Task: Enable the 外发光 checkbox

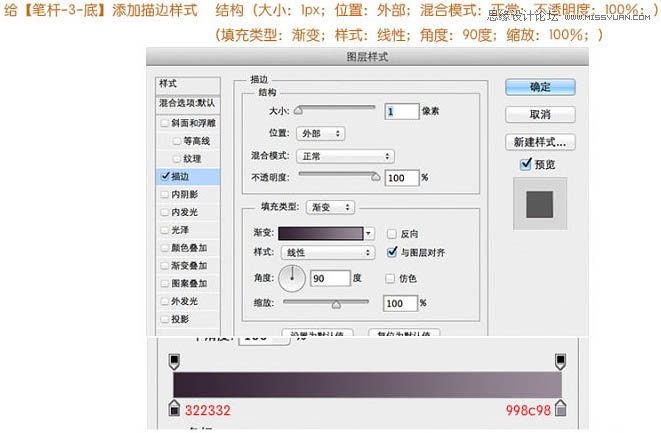Action: point(164,301)
